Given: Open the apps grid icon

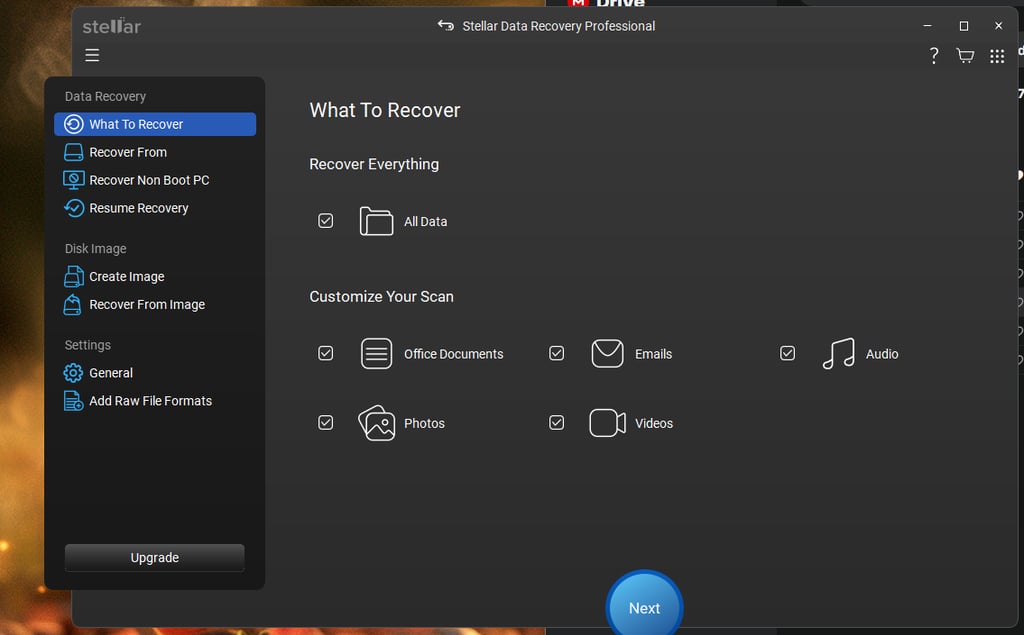Looking at the screenshot, I should pos(997,56).
